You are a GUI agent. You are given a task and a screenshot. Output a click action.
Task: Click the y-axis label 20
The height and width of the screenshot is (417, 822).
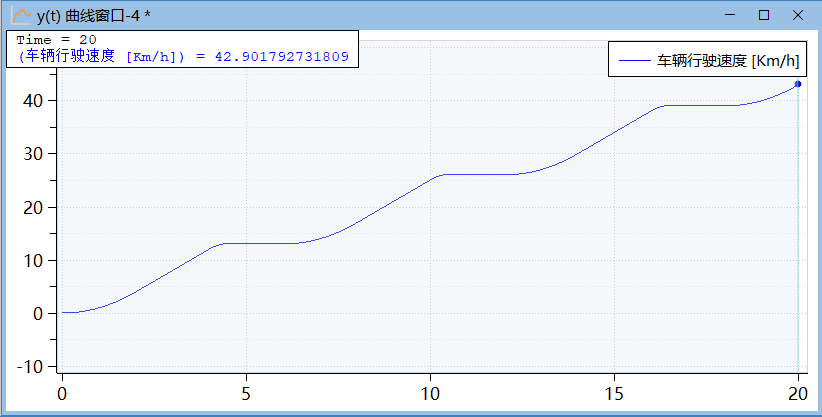pos(33,207)
